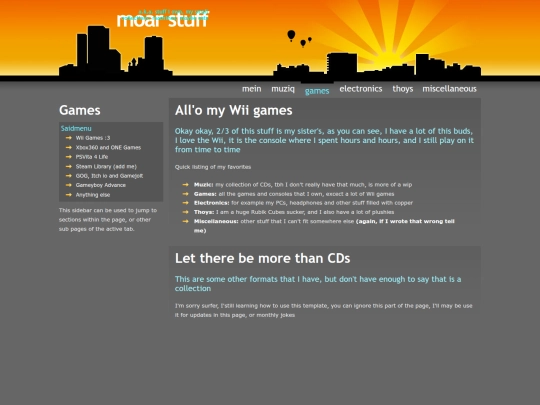Image resolution: width=540 pixels, height=405 pixels.
Task: Open the miscellaneous tab
Action: click(x=449, y=89)
